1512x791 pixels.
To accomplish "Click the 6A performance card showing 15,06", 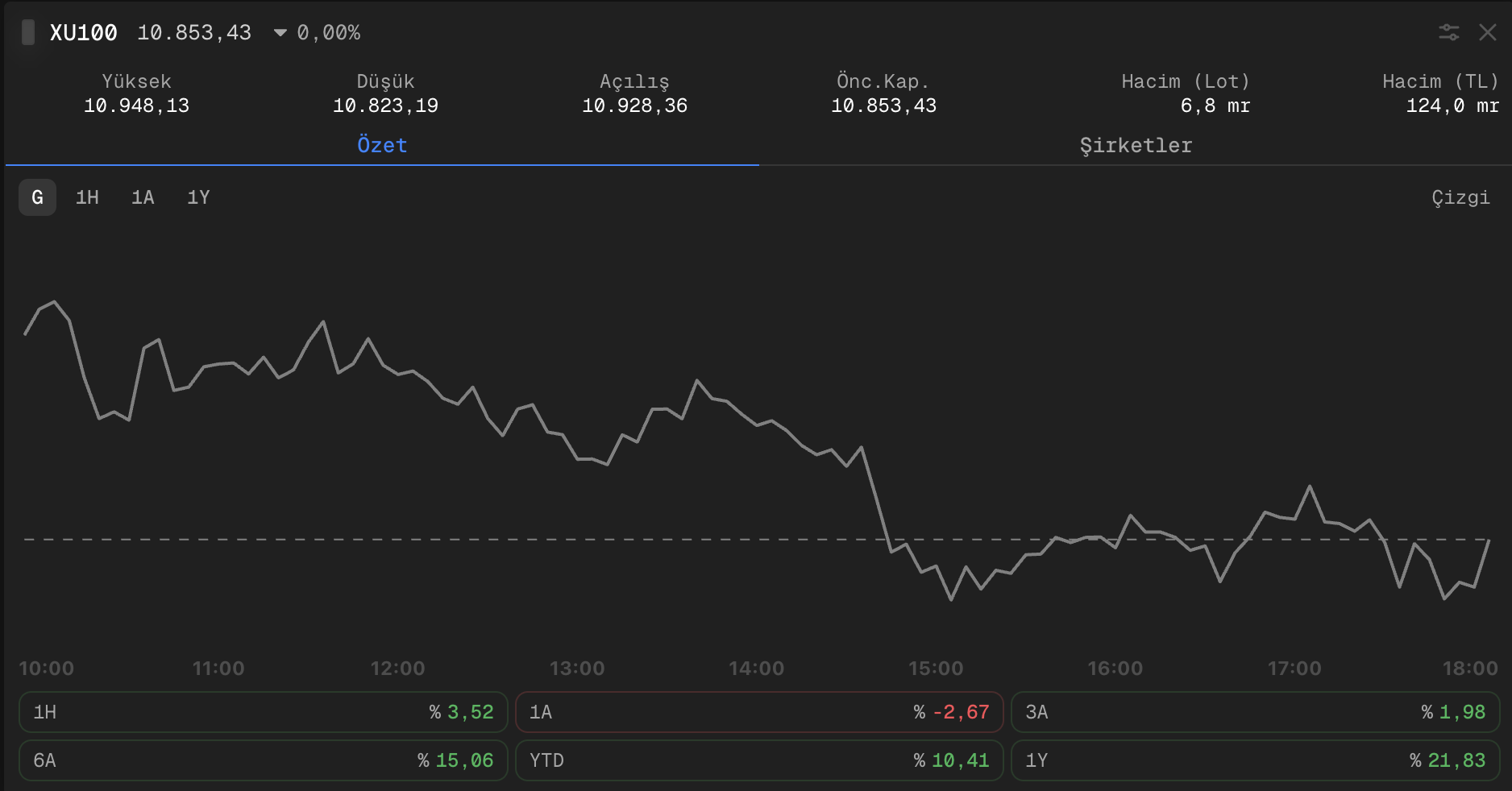I will click(263, 760).
